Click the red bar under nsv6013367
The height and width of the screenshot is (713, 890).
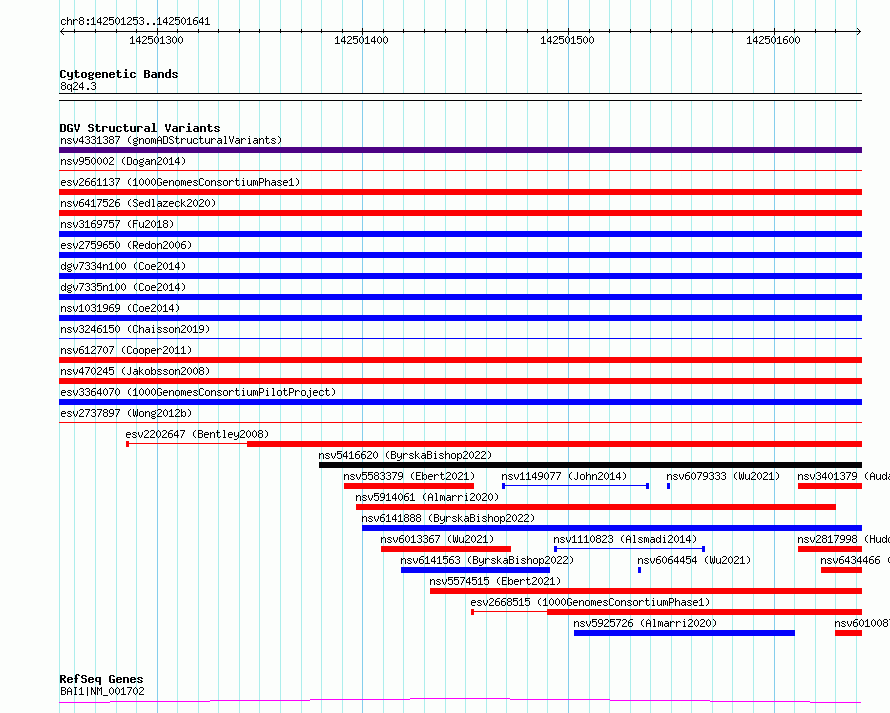point(446,549)
